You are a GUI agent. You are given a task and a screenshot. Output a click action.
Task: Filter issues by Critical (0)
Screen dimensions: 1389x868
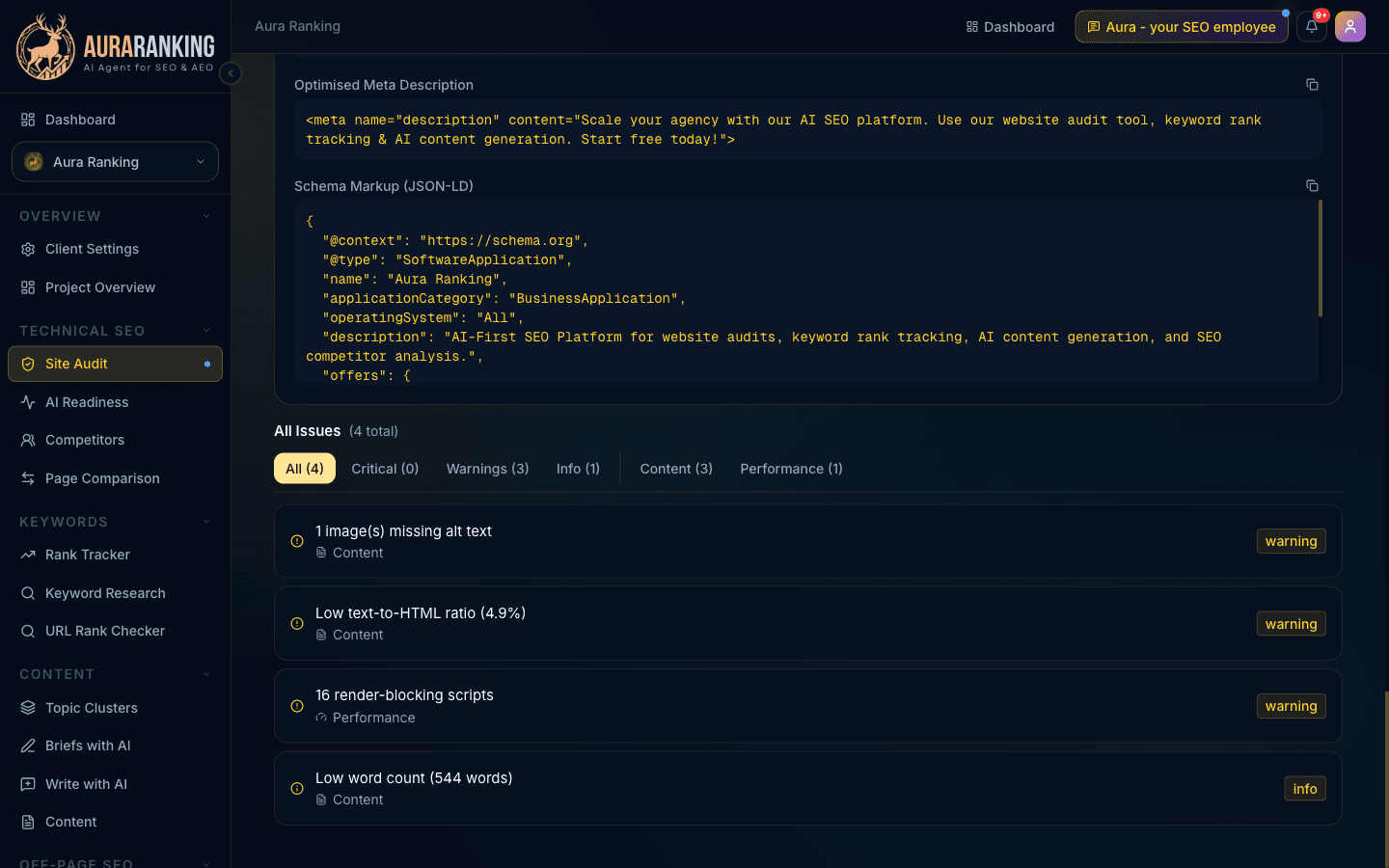(385, 469)
